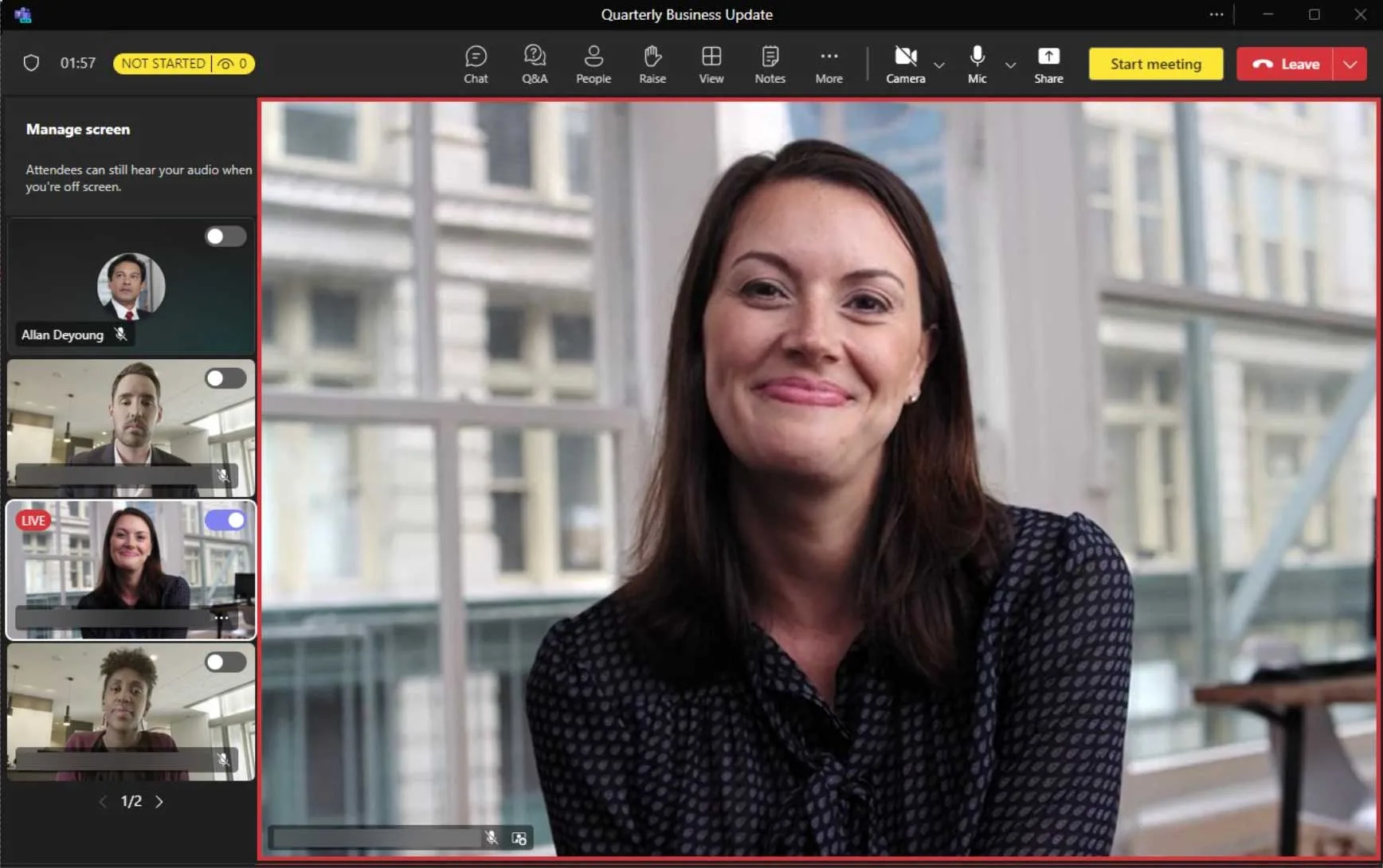
Task: Open the More actions menu
Action: tap(829, 65)
